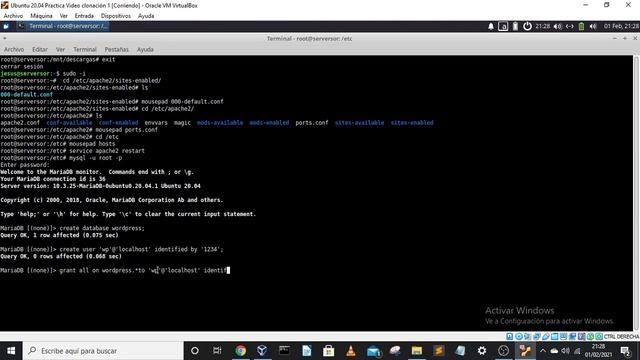Open the terminal Archivo menu

click(x=14, y=49)
